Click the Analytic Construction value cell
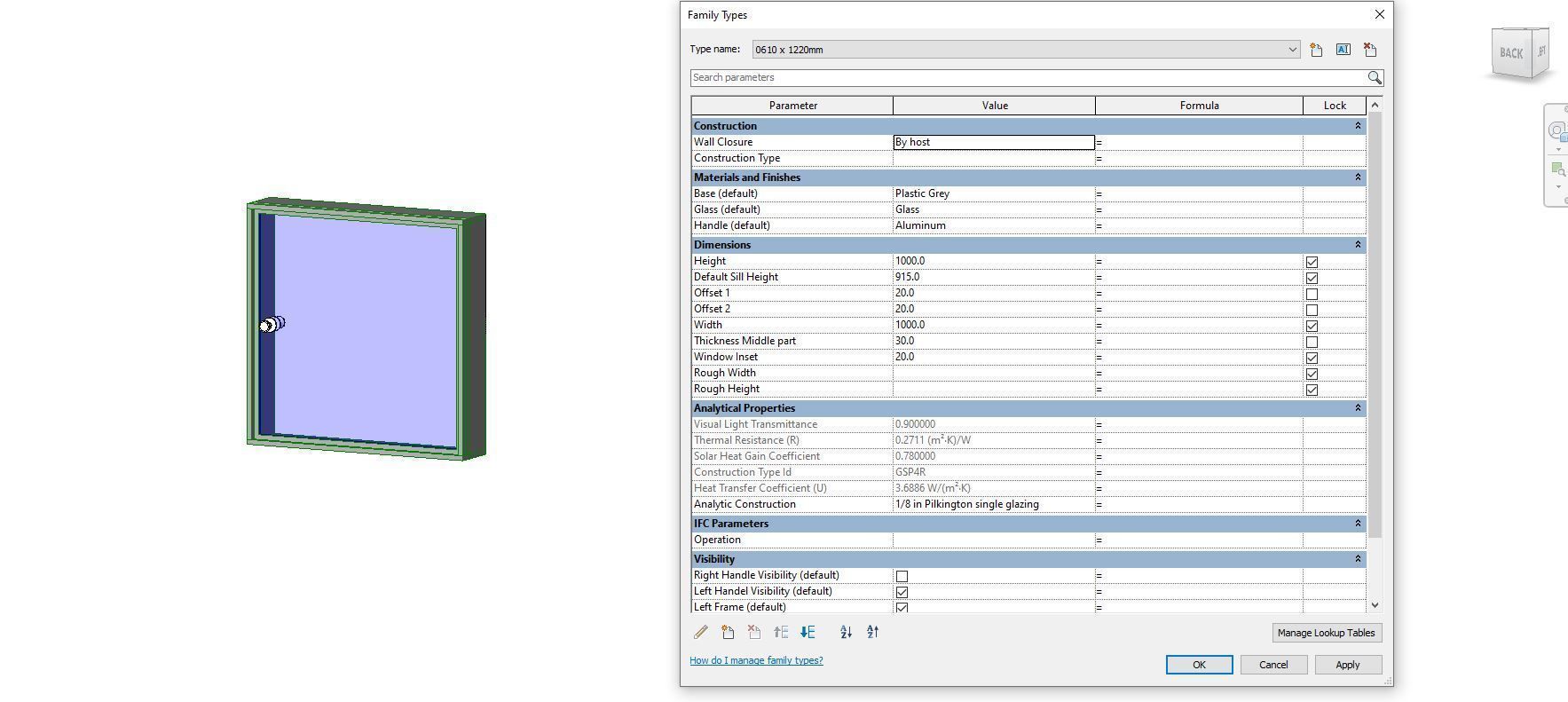The height and width of the screenshot is (702, 1568). pos(994,504)
